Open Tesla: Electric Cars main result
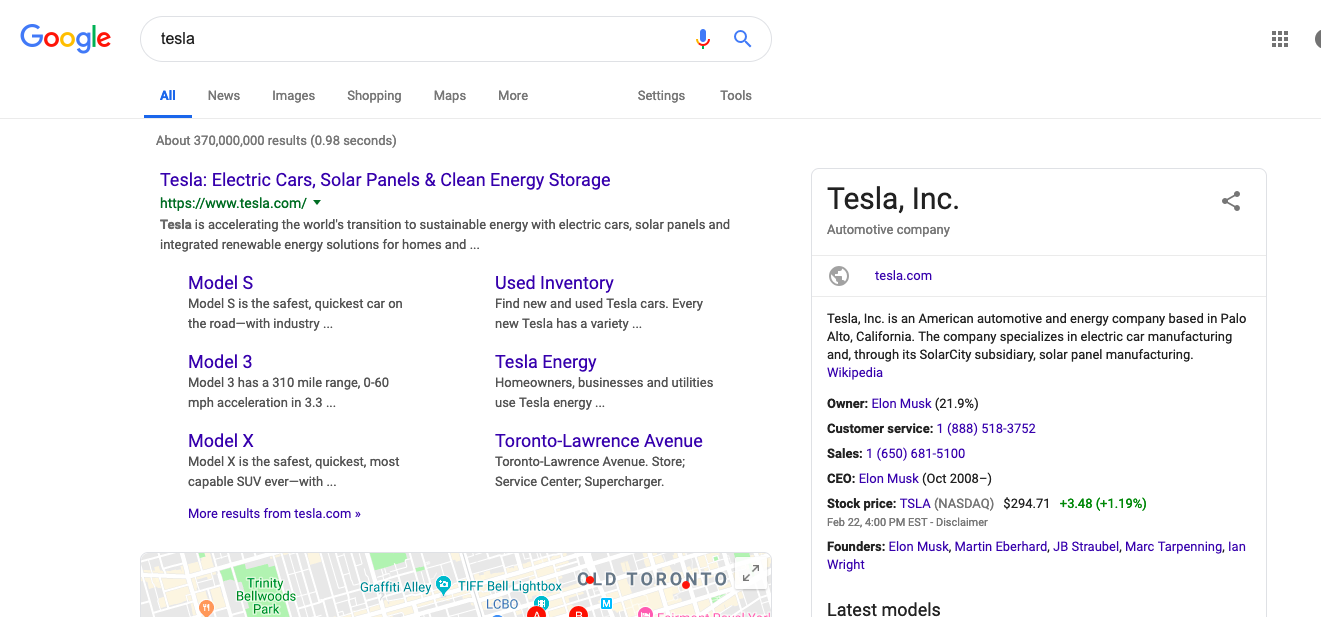Image resolution: width=1321 pixels, height=617 pixels. [x=385, y=180]
